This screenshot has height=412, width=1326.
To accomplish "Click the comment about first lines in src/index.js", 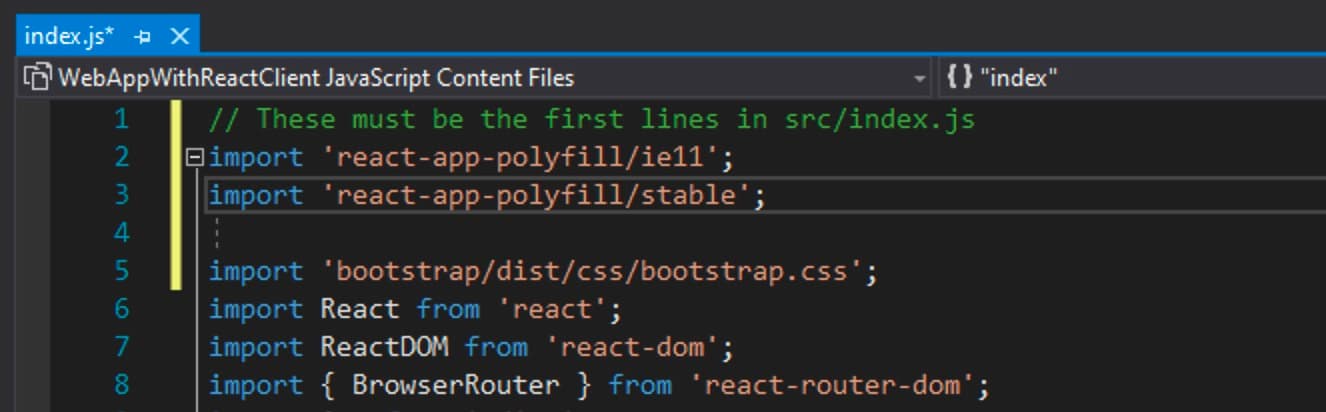I will (x=592, y=120).
